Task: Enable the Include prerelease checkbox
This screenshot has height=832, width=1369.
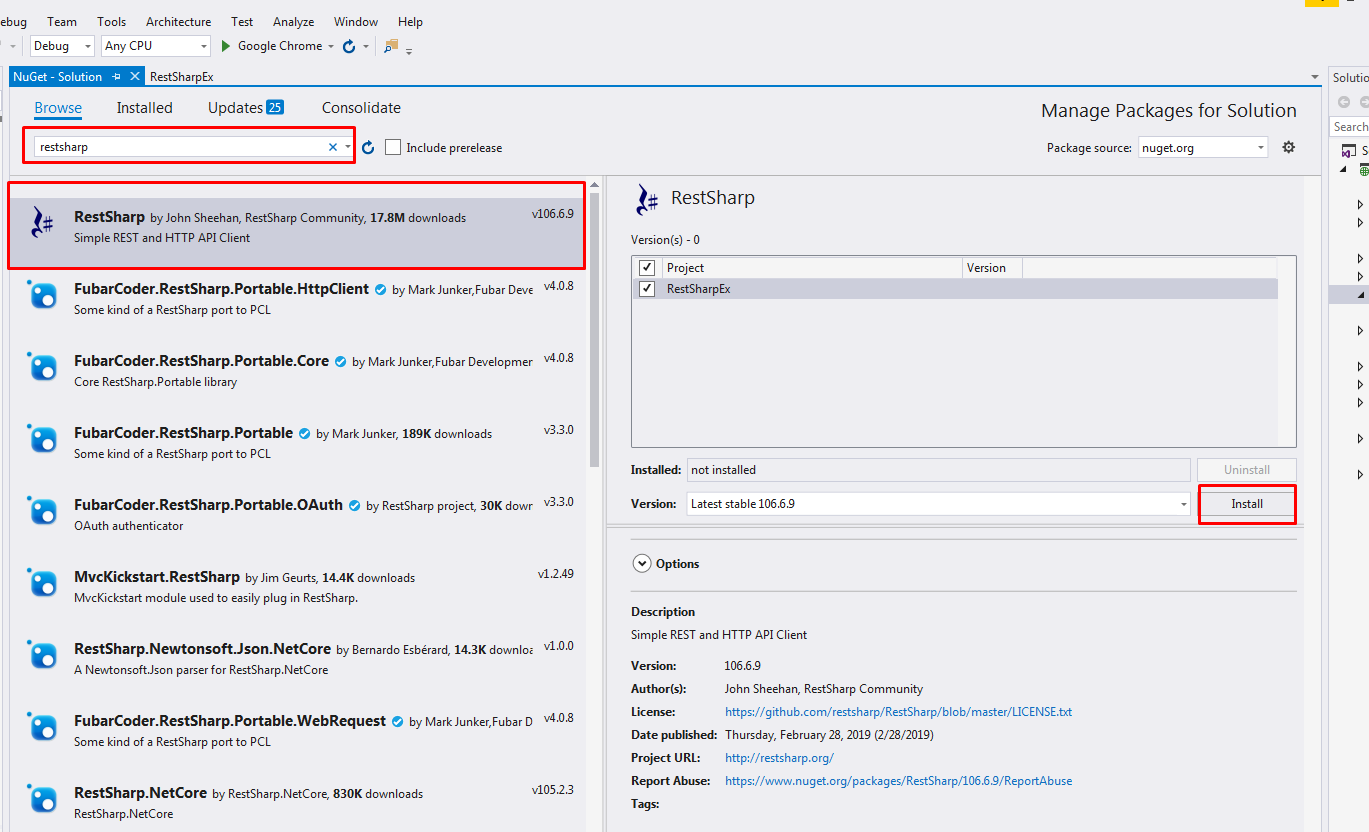Action: click(393, 147)
